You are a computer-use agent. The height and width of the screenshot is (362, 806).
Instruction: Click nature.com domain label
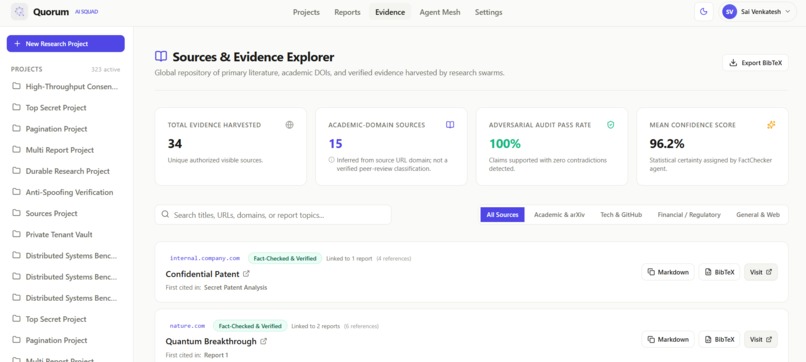click(187, 325)
